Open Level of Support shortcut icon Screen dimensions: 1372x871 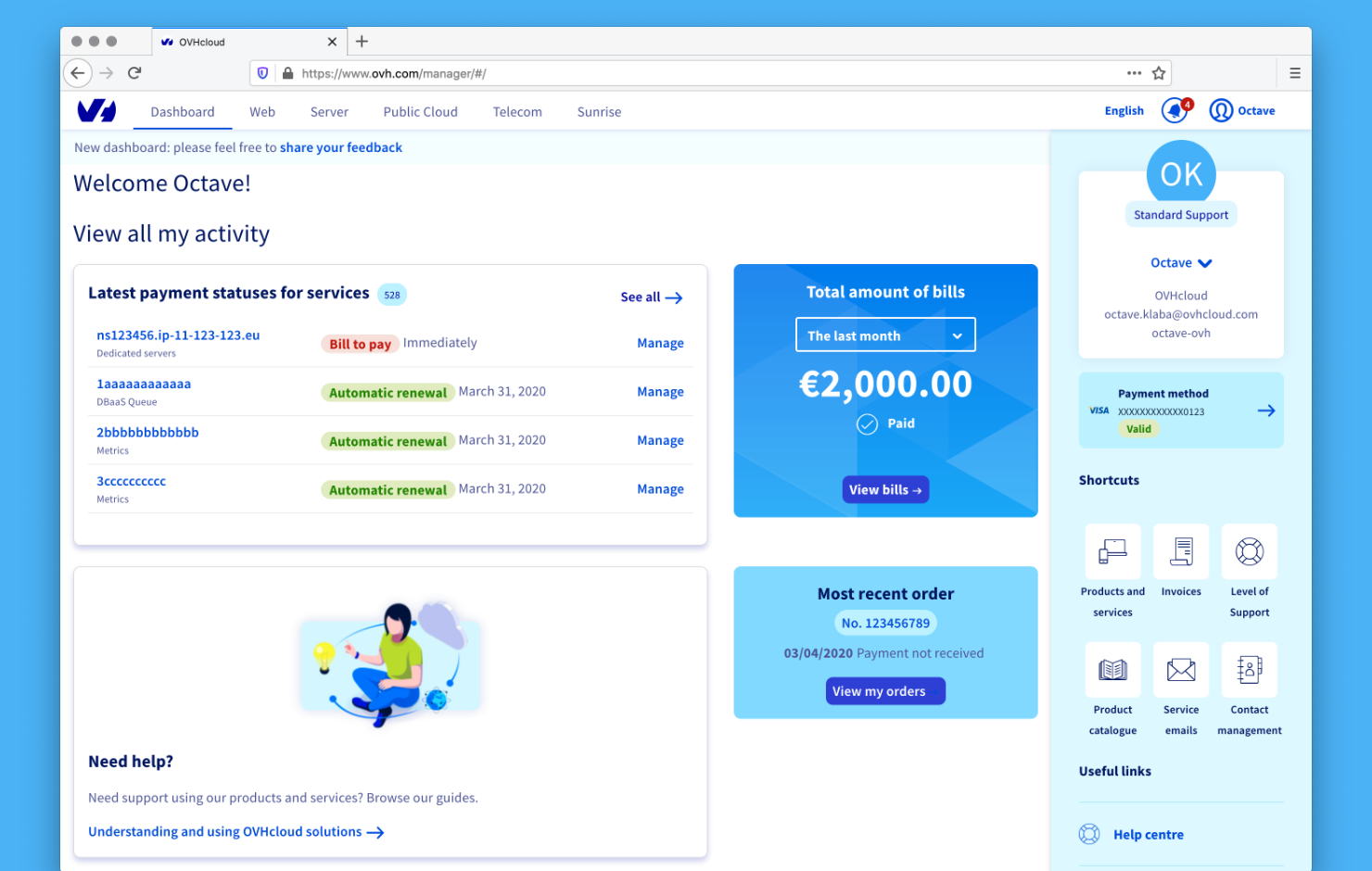[1249, 551]
